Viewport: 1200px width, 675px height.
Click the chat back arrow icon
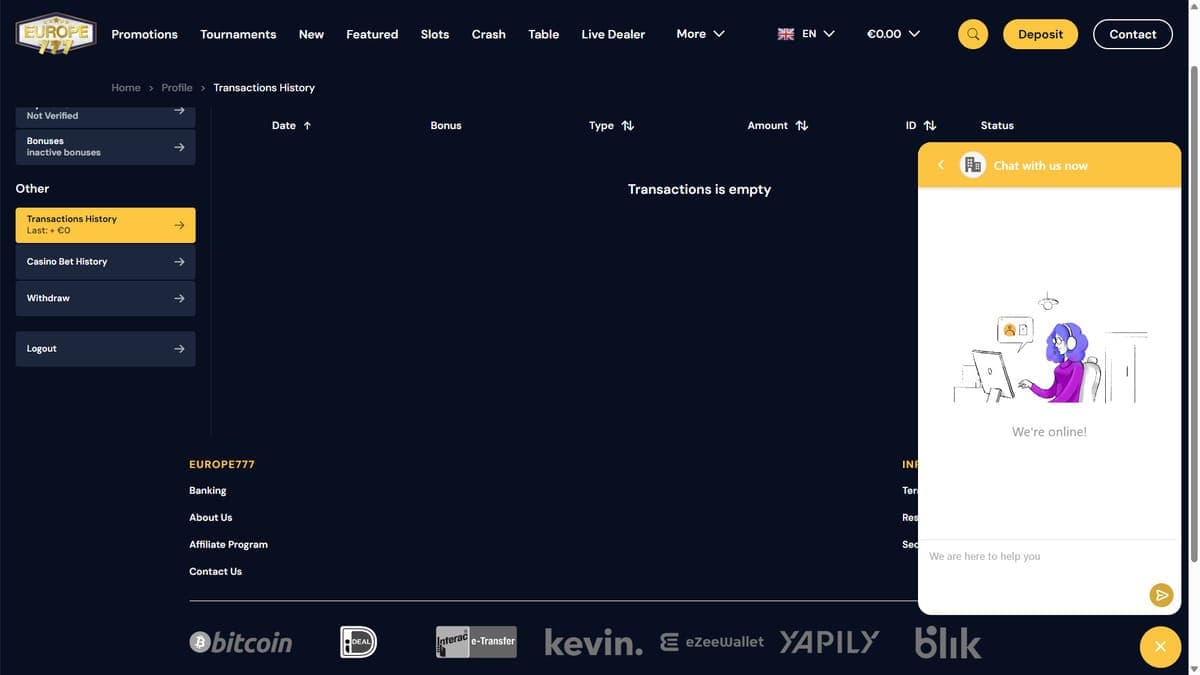[x=941, y=165]
